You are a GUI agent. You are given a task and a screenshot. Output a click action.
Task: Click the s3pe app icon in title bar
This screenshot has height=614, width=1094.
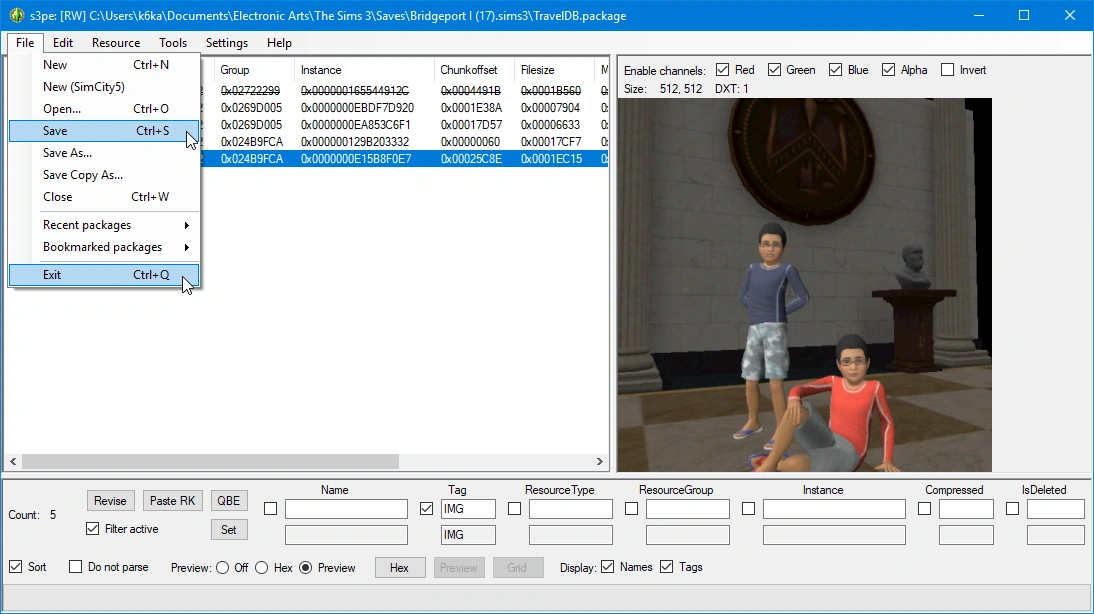(17, 15)
